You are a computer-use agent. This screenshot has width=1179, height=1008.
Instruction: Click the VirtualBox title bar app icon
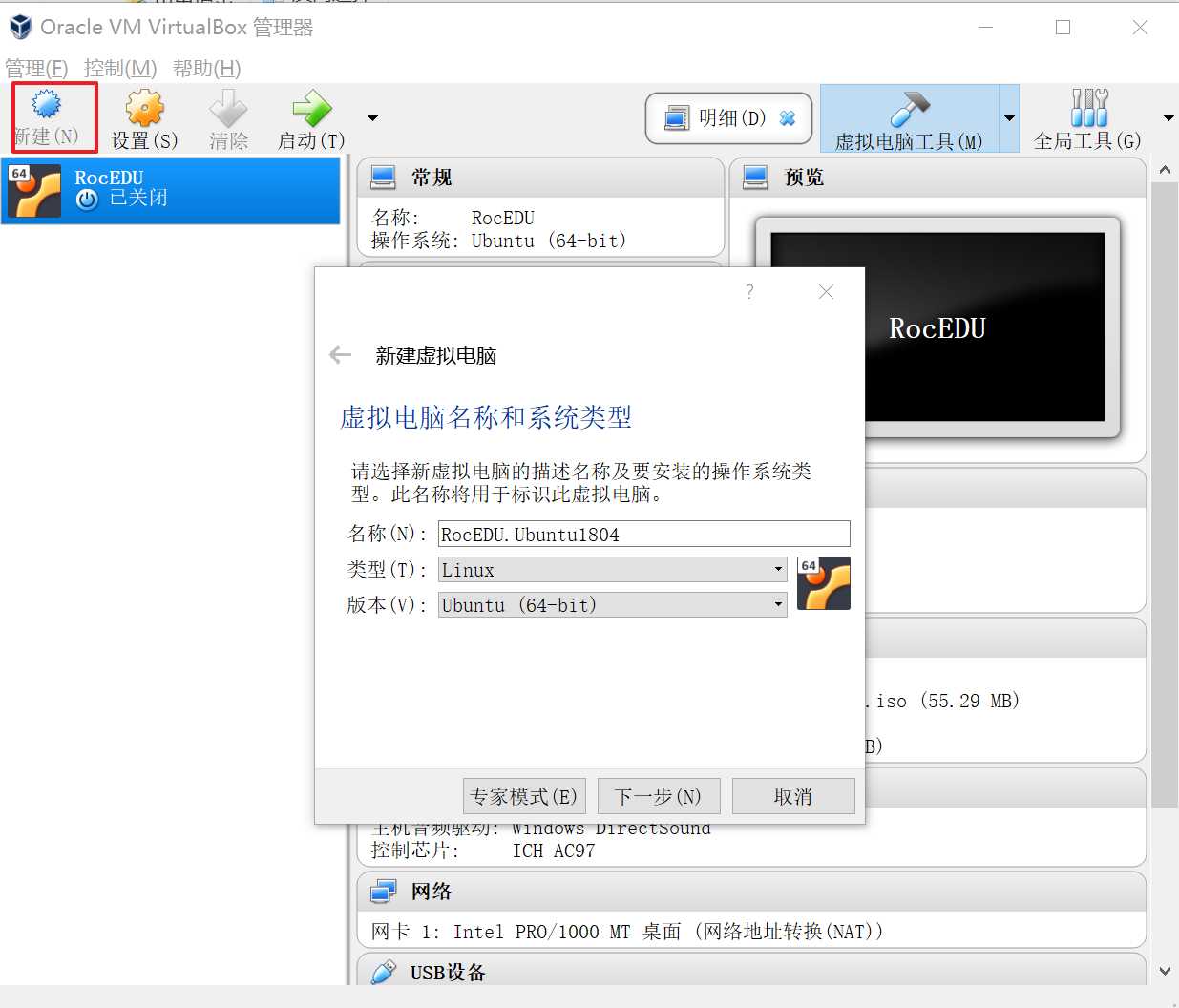pos(20,27)
